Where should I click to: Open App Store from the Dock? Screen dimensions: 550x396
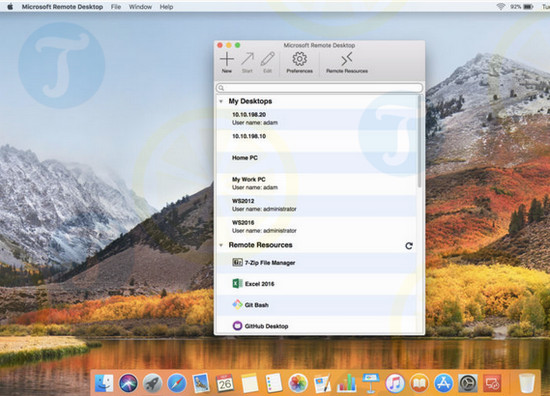point(443,383)
